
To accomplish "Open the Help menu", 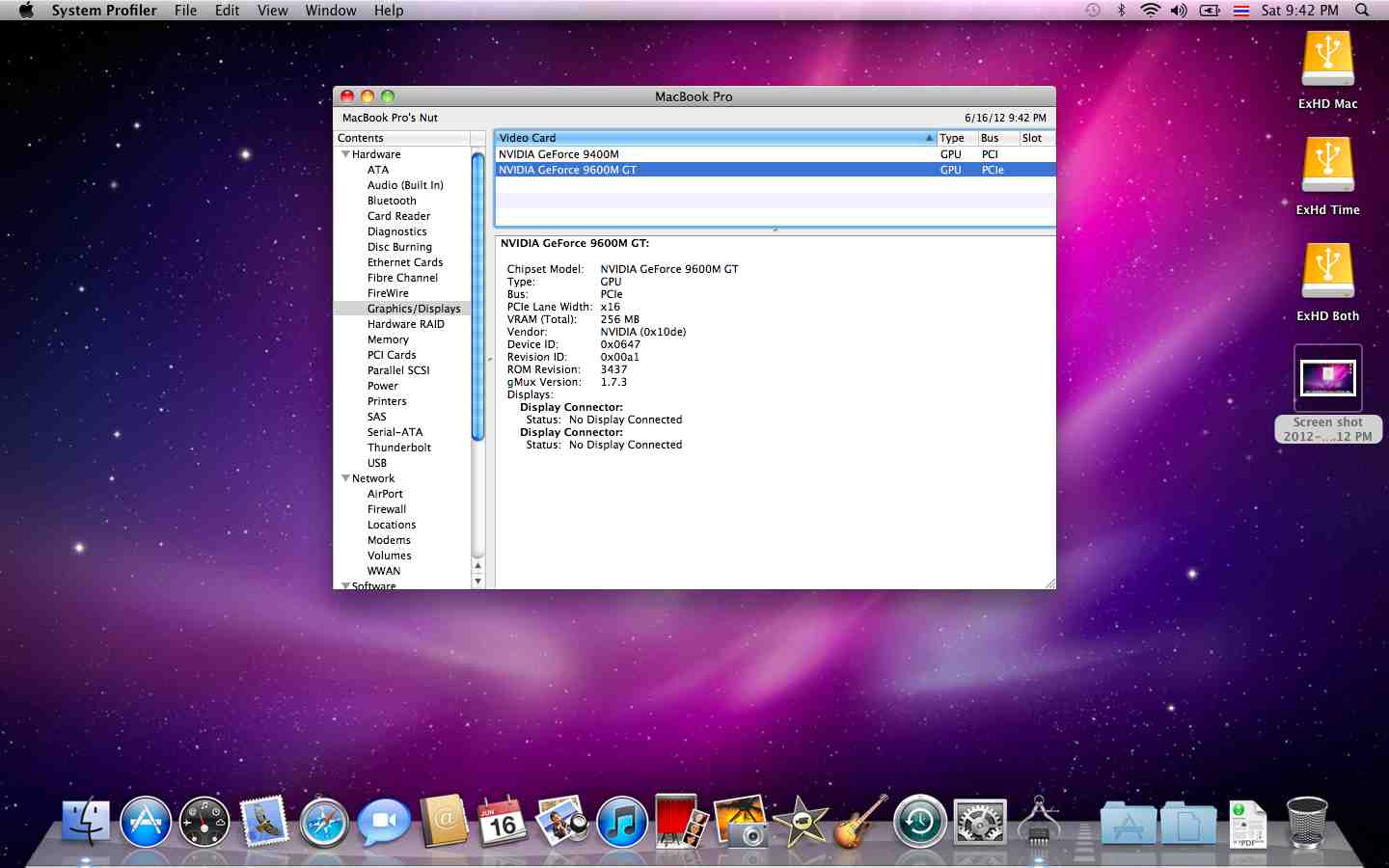I will (389, 10).
